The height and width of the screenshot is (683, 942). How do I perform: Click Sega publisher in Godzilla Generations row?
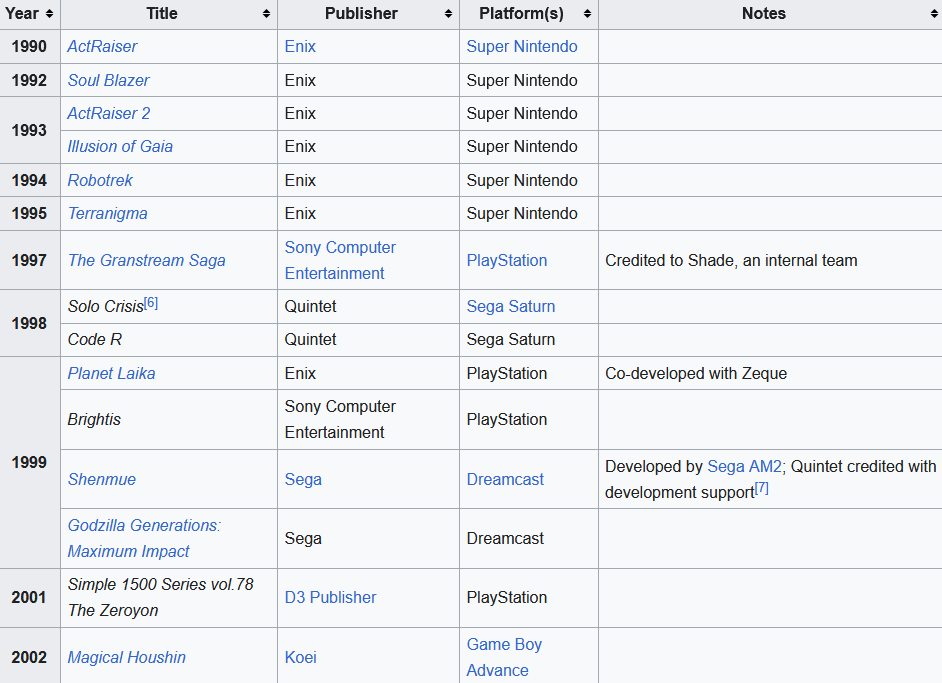[x=303, y=538]
